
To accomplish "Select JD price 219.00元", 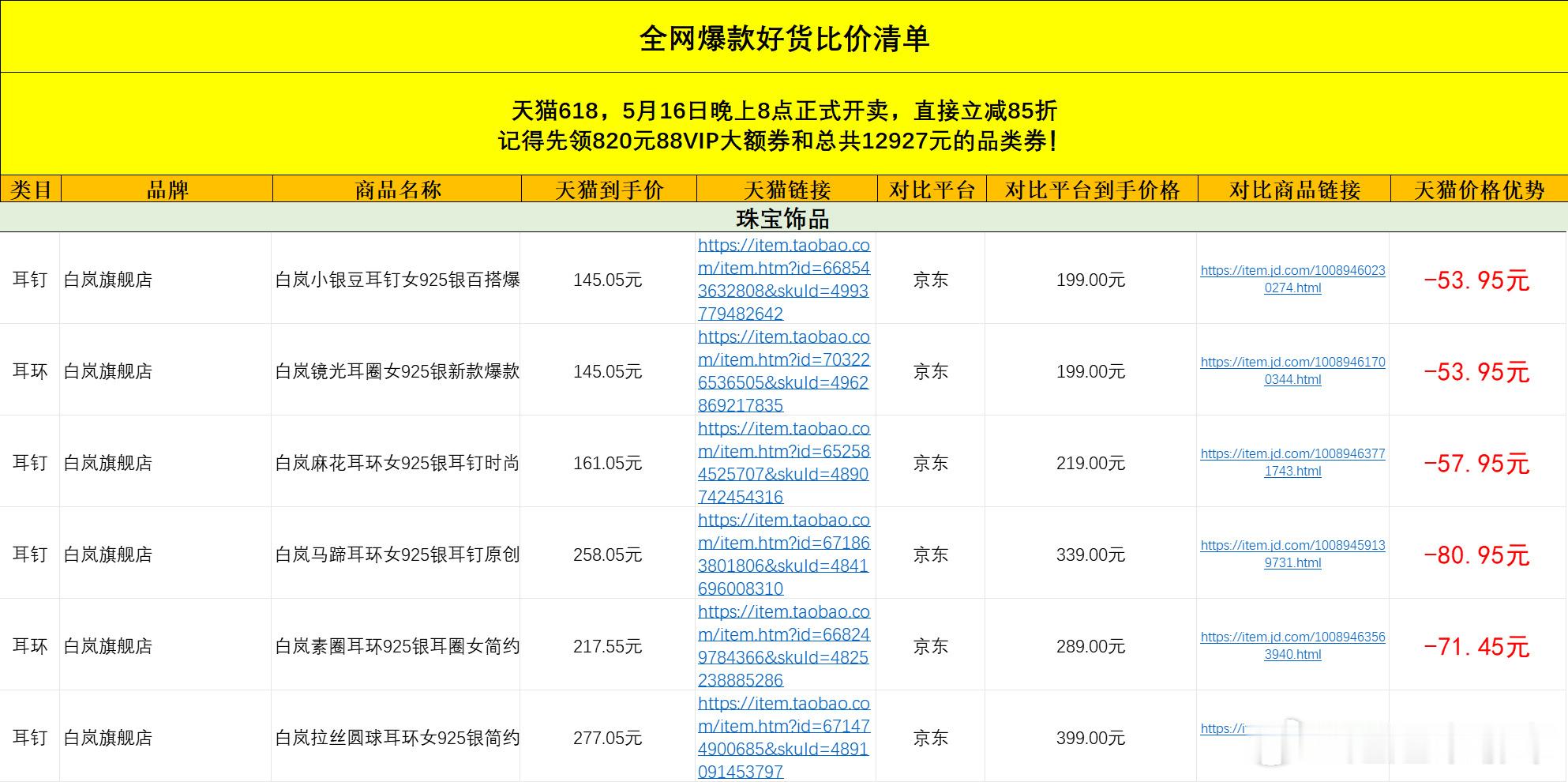I will [x=1090, y=463].
